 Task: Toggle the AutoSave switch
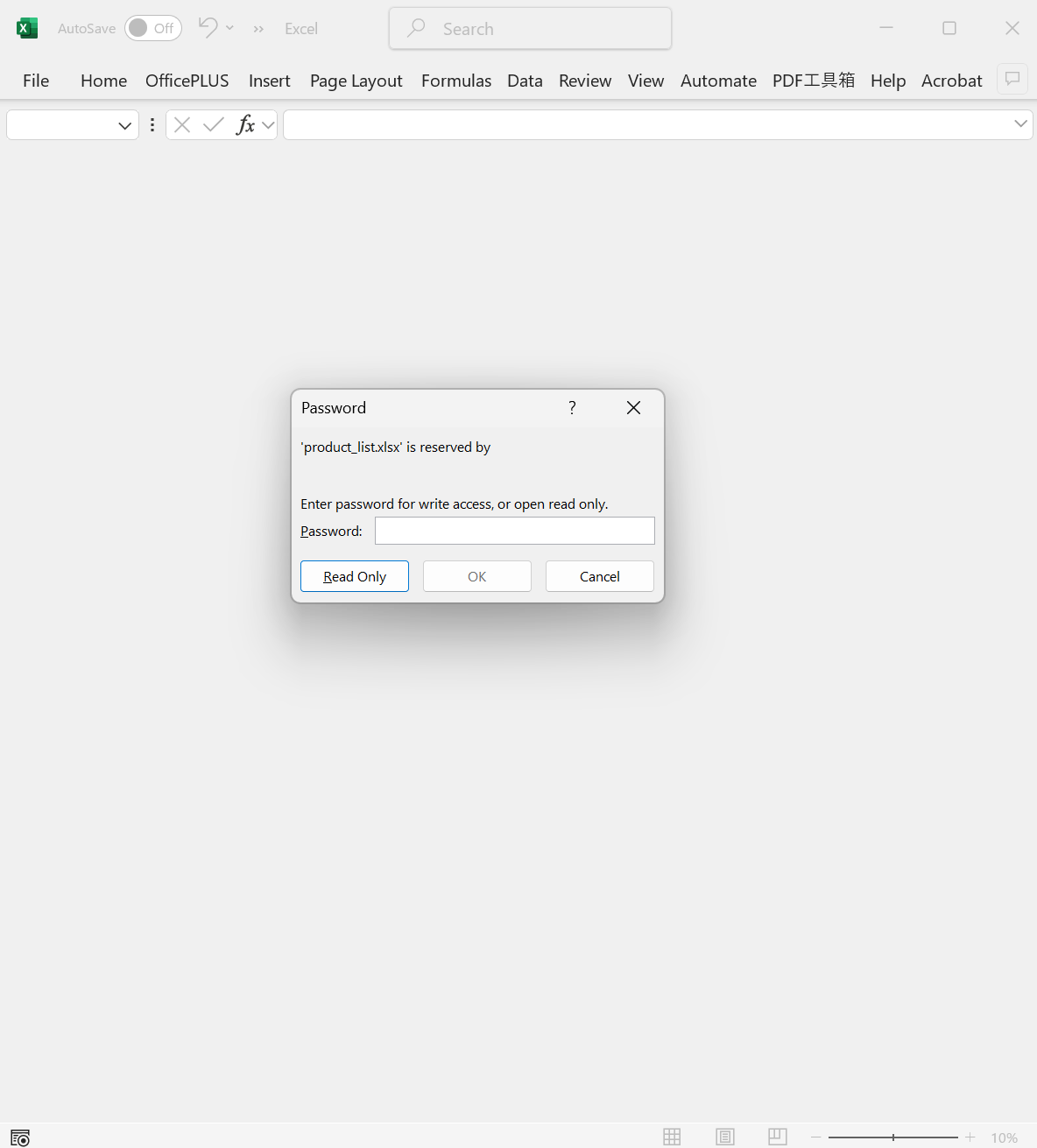tap(152, 28)
